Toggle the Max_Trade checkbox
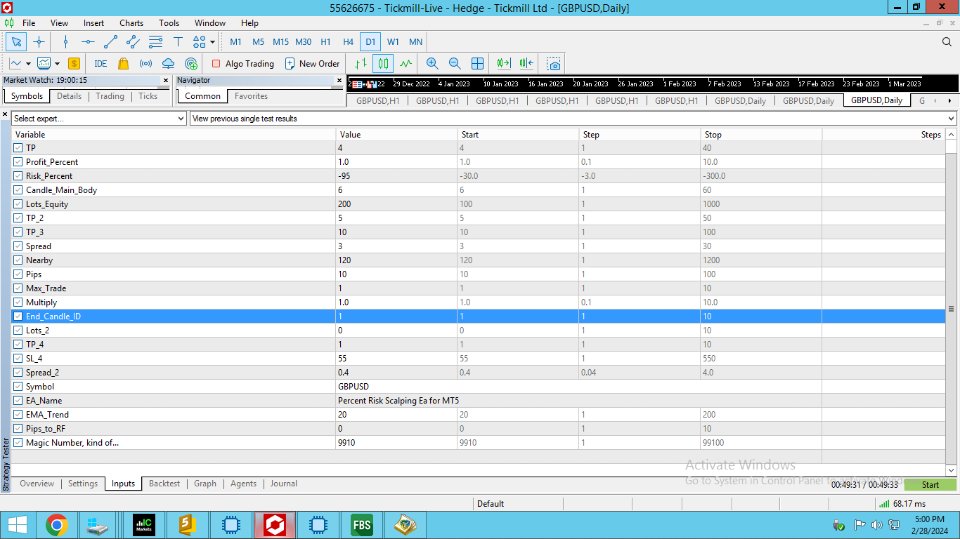The width and height of the screenshot is (960, 539). (x=18, y=288)
